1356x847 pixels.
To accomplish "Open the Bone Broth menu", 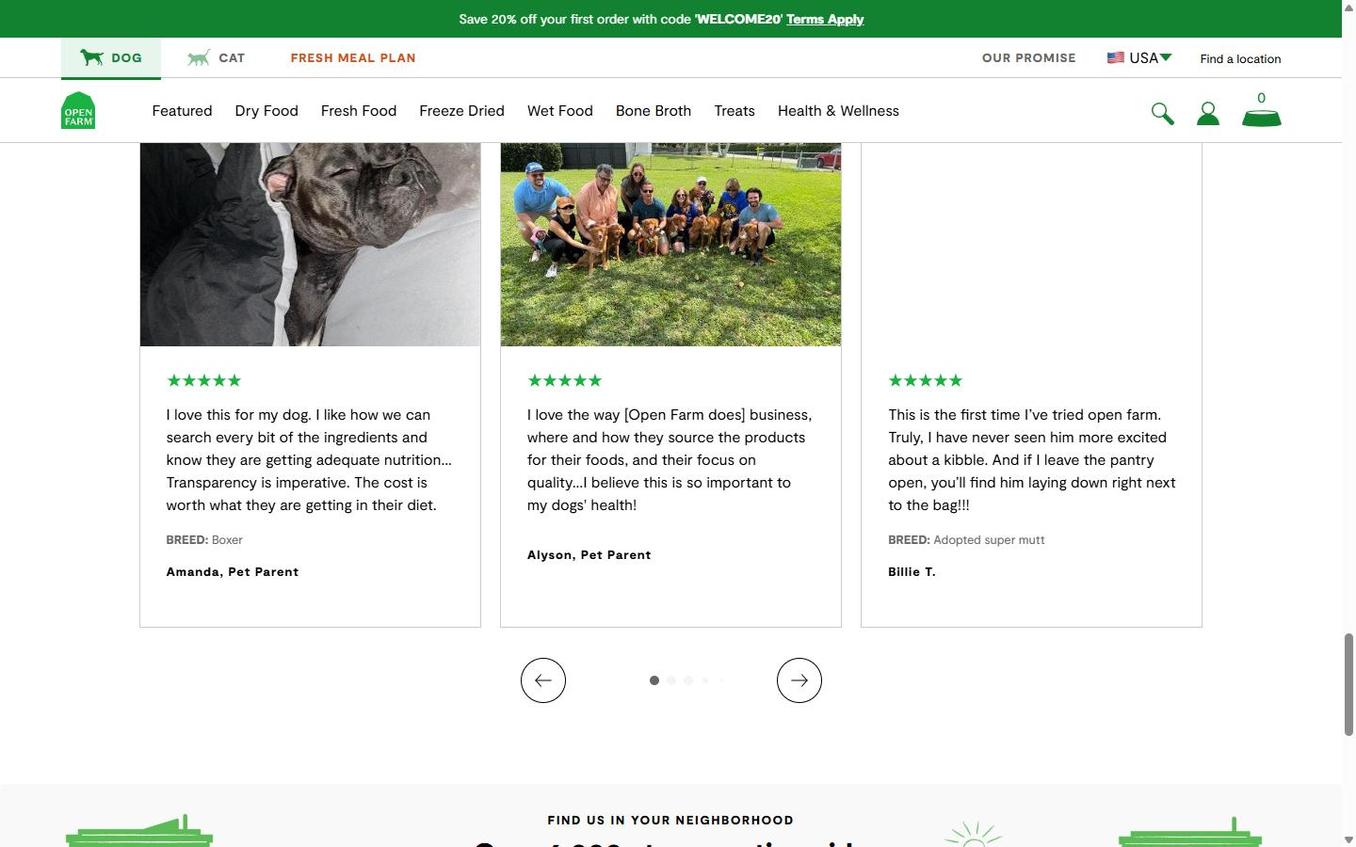I will pos(653,111).
